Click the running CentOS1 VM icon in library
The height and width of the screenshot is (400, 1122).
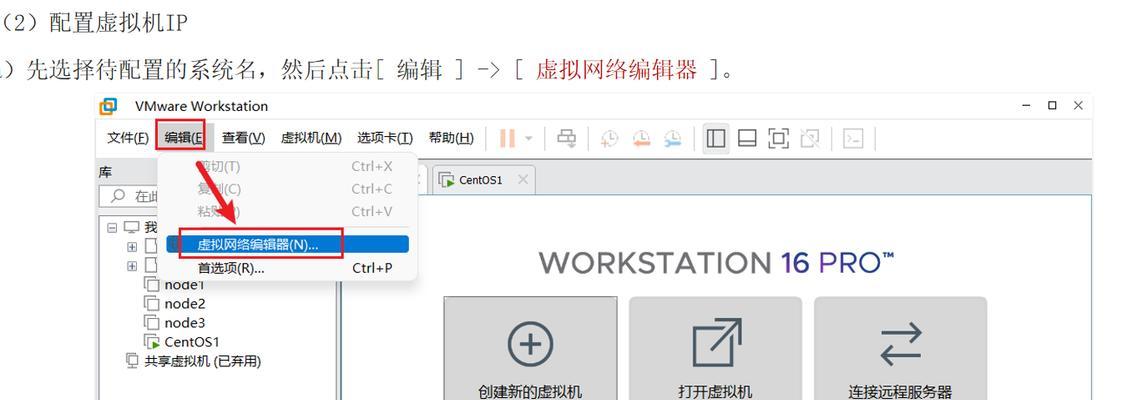pyautogui.click(x=152, y=342)
